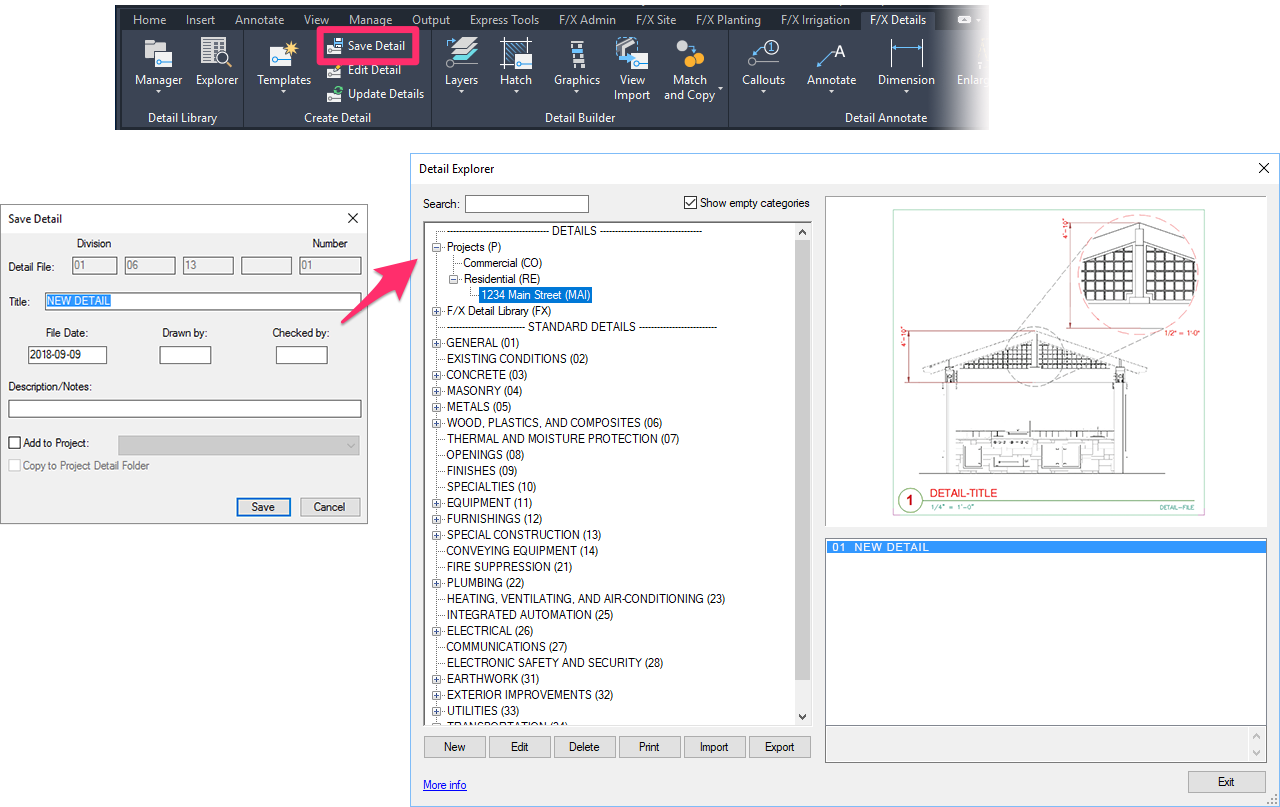Open the Detail Library Manager tool
Viewport: 1280px width, 807px height.
(x=159, y=62)
